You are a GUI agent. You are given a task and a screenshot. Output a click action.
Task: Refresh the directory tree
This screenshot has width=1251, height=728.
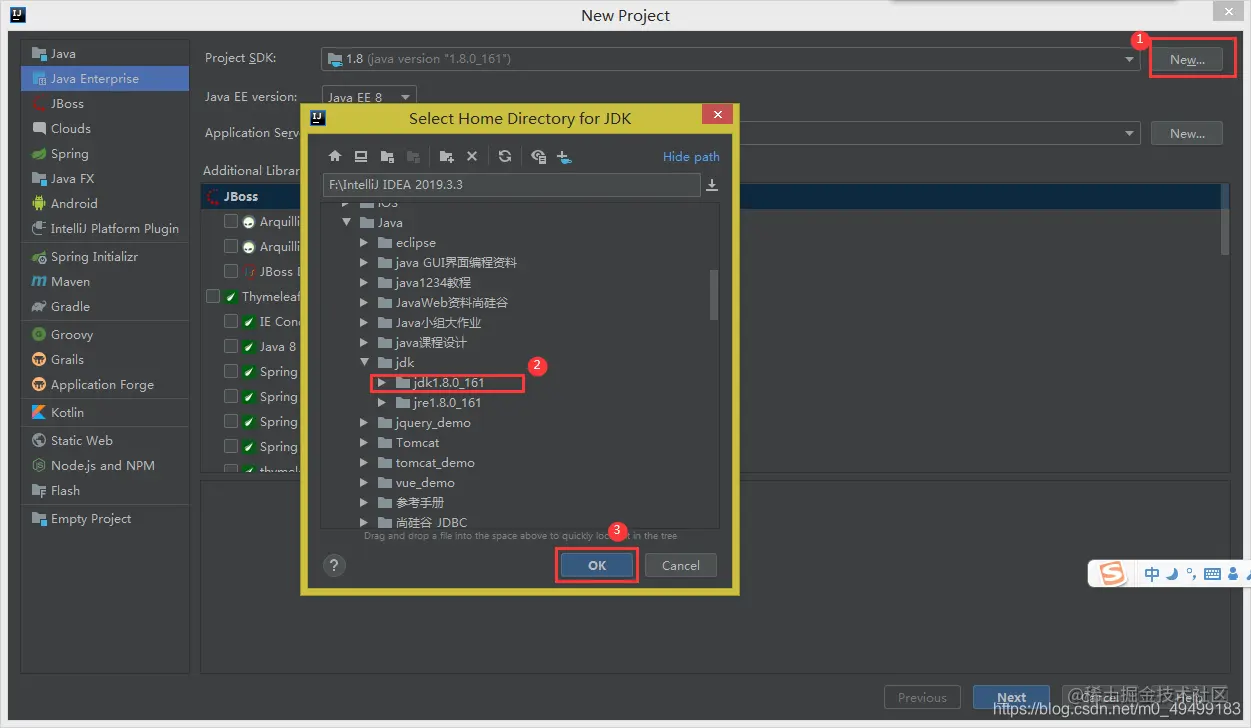pos(505,157)
